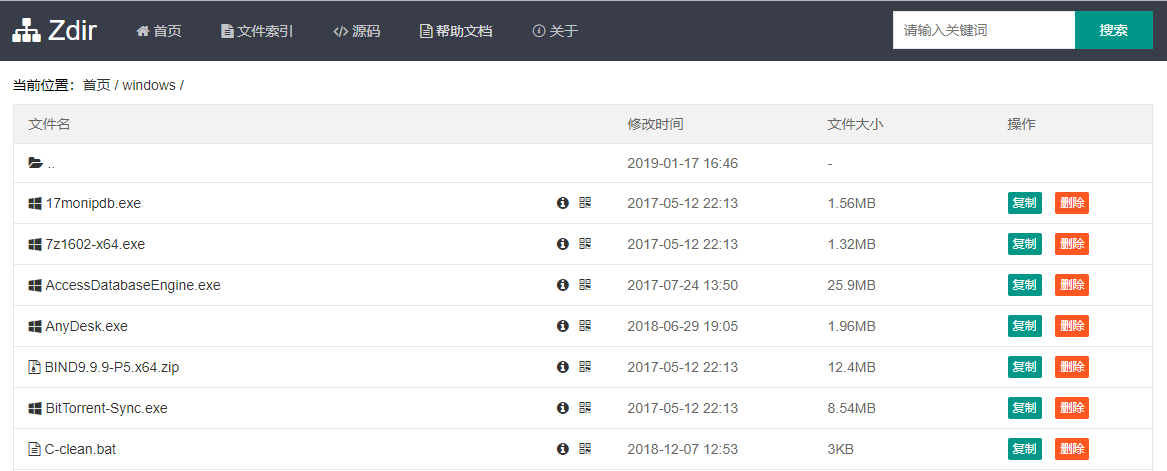This screenshot has height=471, width=1167.
Task: Open the BitTorrent-Sync.exe file link
Action: tap(106, 408)
